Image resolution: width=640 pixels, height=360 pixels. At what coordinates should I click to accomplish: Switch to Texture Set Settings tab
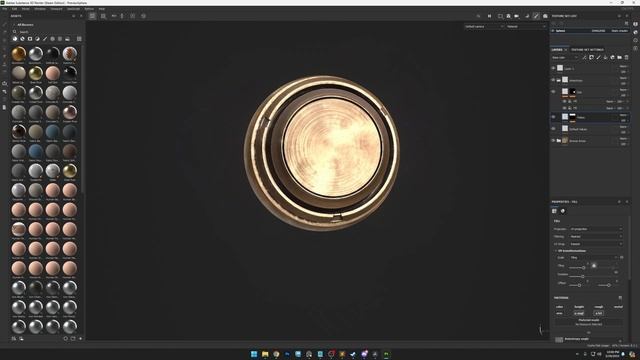[x=587, y=50]
